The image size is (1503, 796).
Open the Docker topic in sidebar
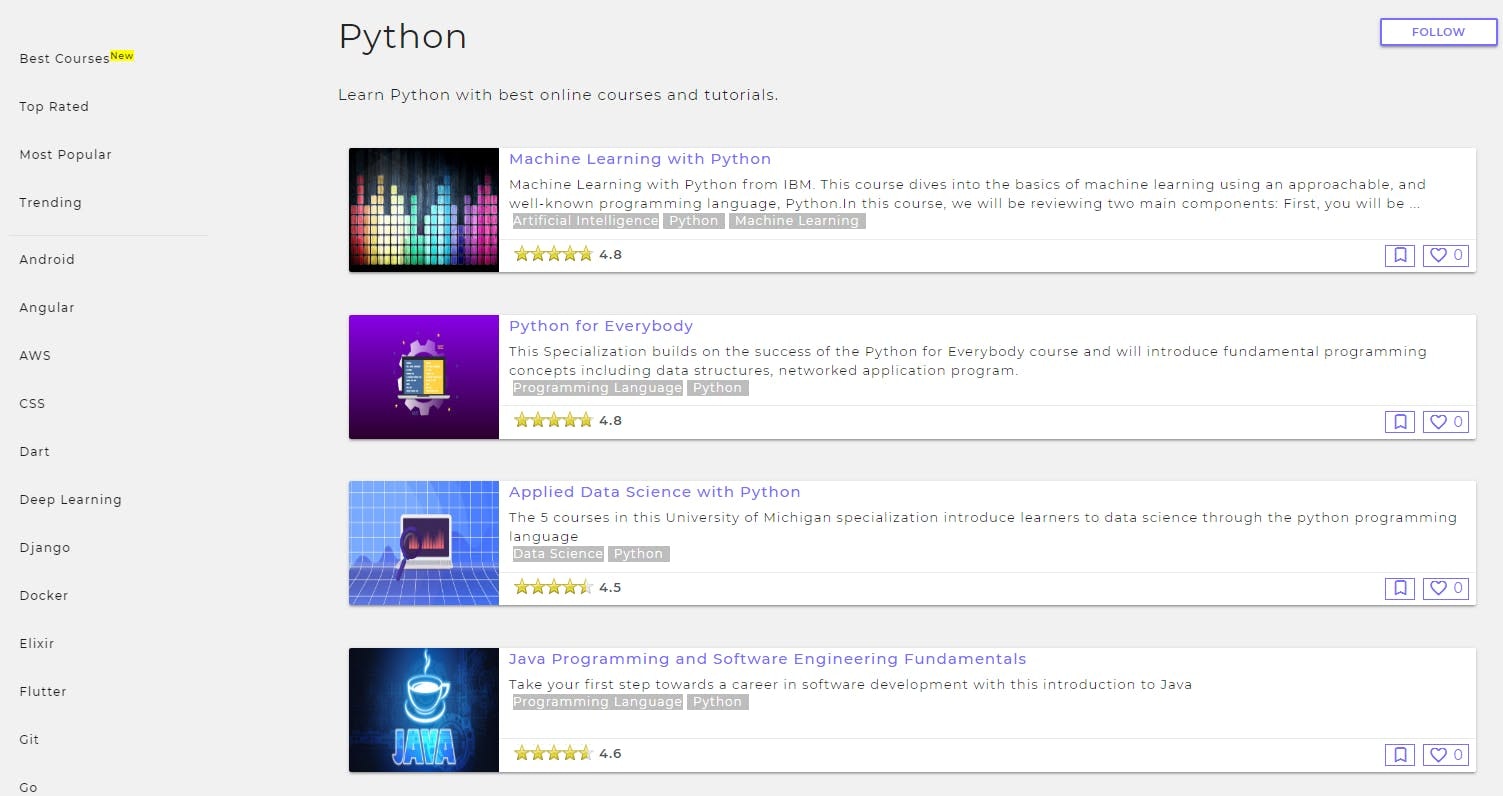[44, 595]
